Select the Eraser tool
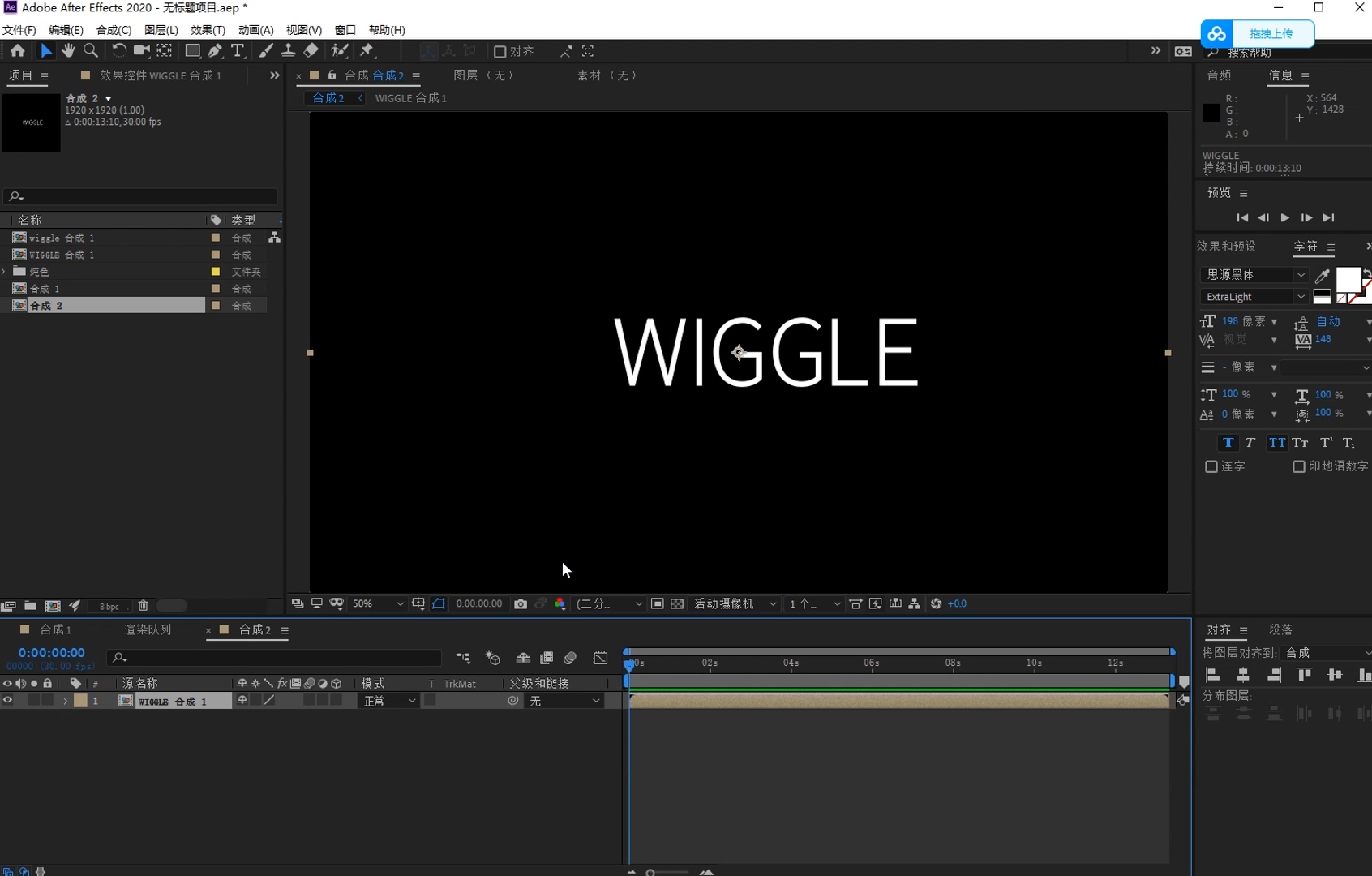 pos(311,51)
